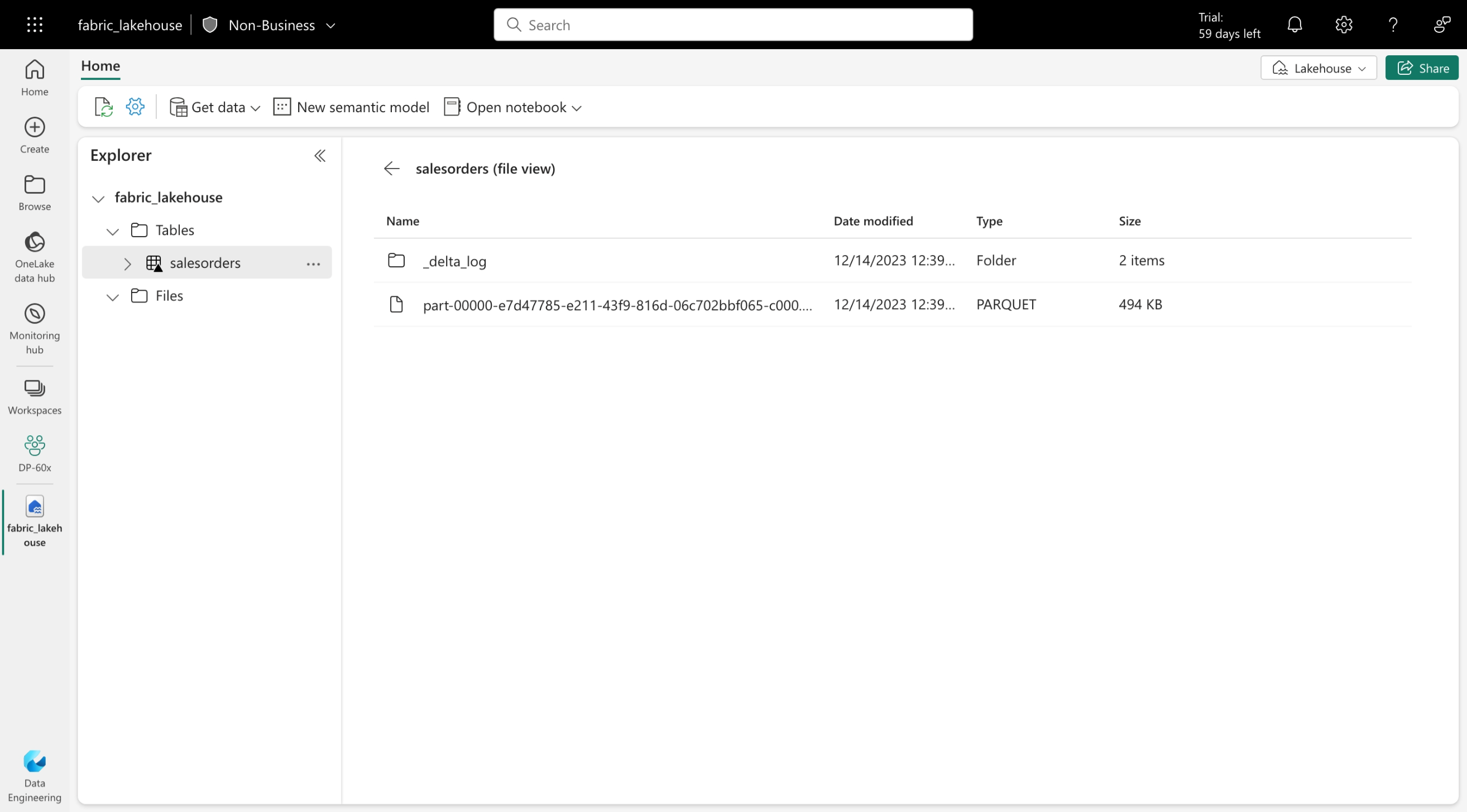The image size is (1467, 812).
Task: Collapse the fabric_lakehouse tree node
Action: coord(97,197)
